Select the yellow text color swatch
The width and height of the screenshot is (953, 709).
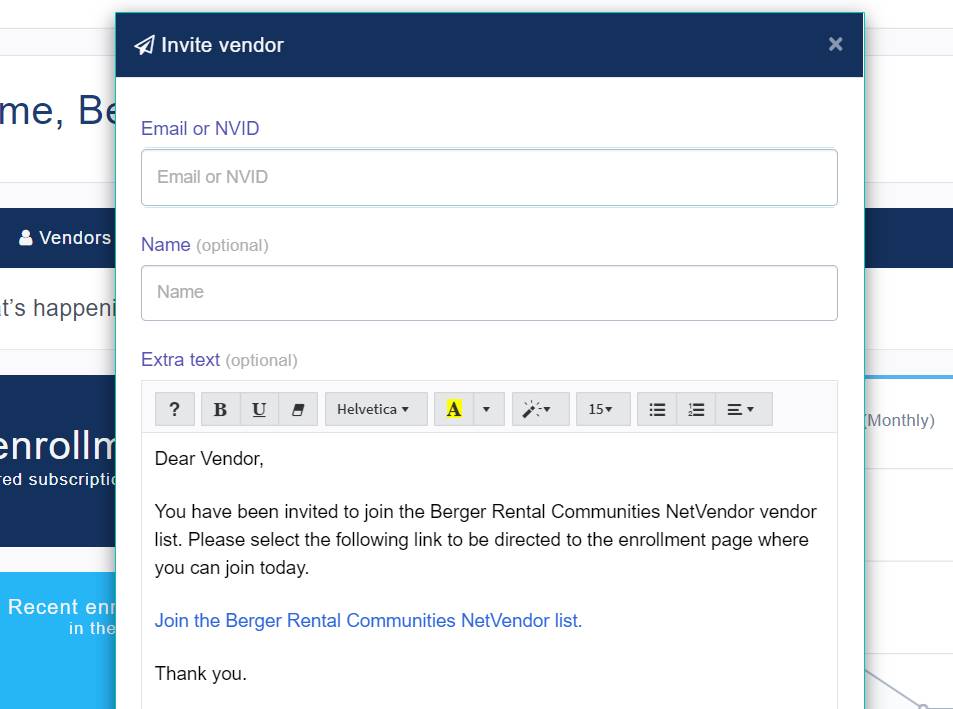pos(454,409)
